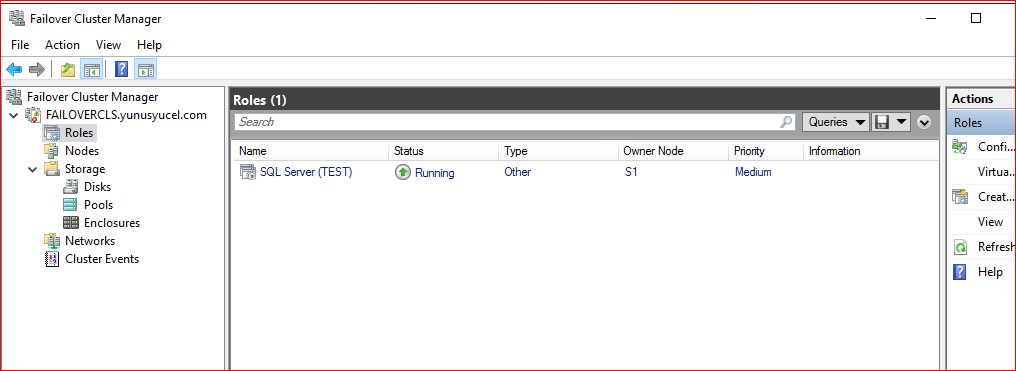Open the View menu

[x=108, y=45]
